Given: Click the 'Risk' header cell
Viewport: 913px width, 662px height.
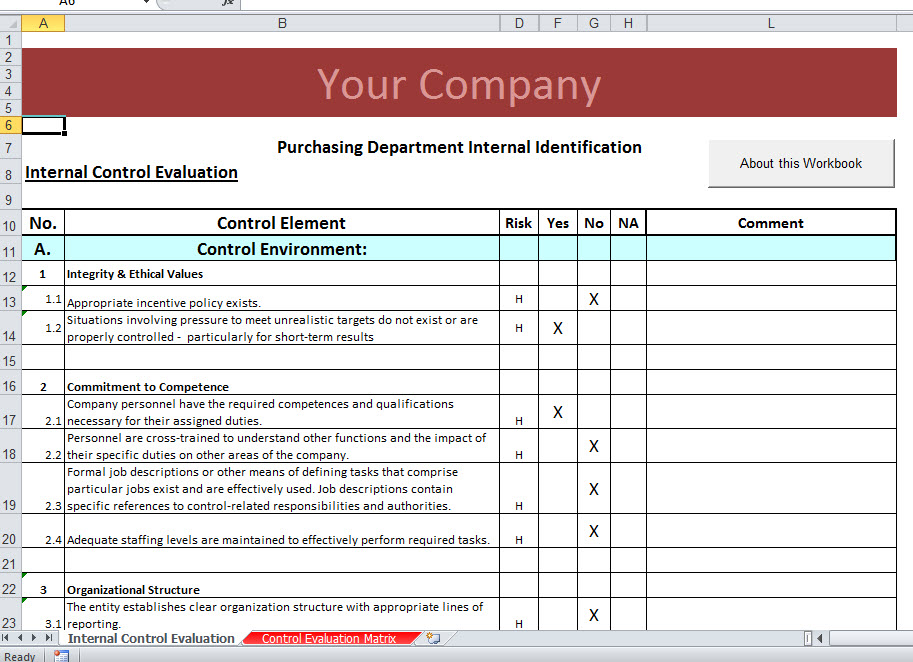Looking at the screenshot, I should pos(519,223).
